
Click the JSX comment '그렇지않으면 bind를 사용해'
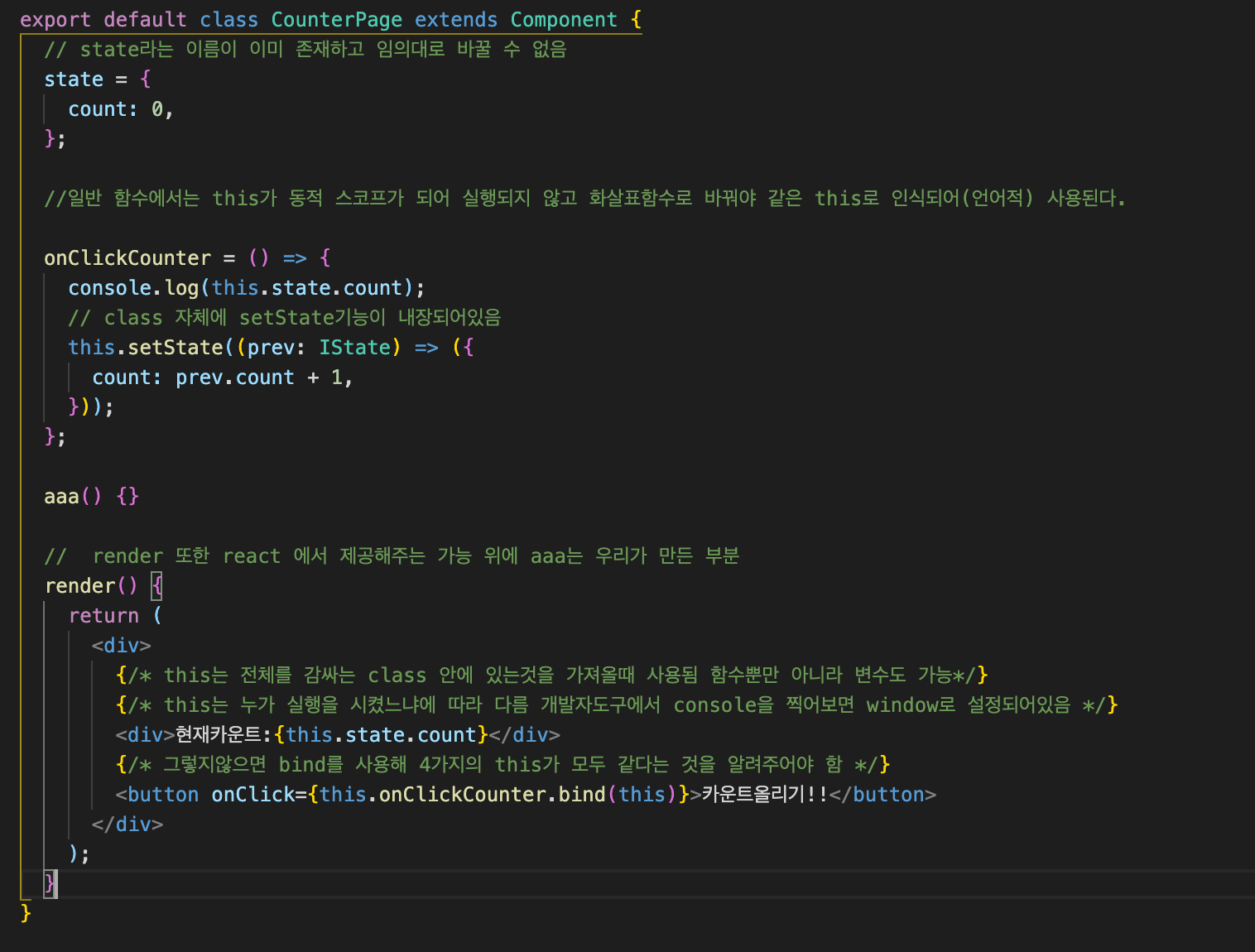(503, 765)
